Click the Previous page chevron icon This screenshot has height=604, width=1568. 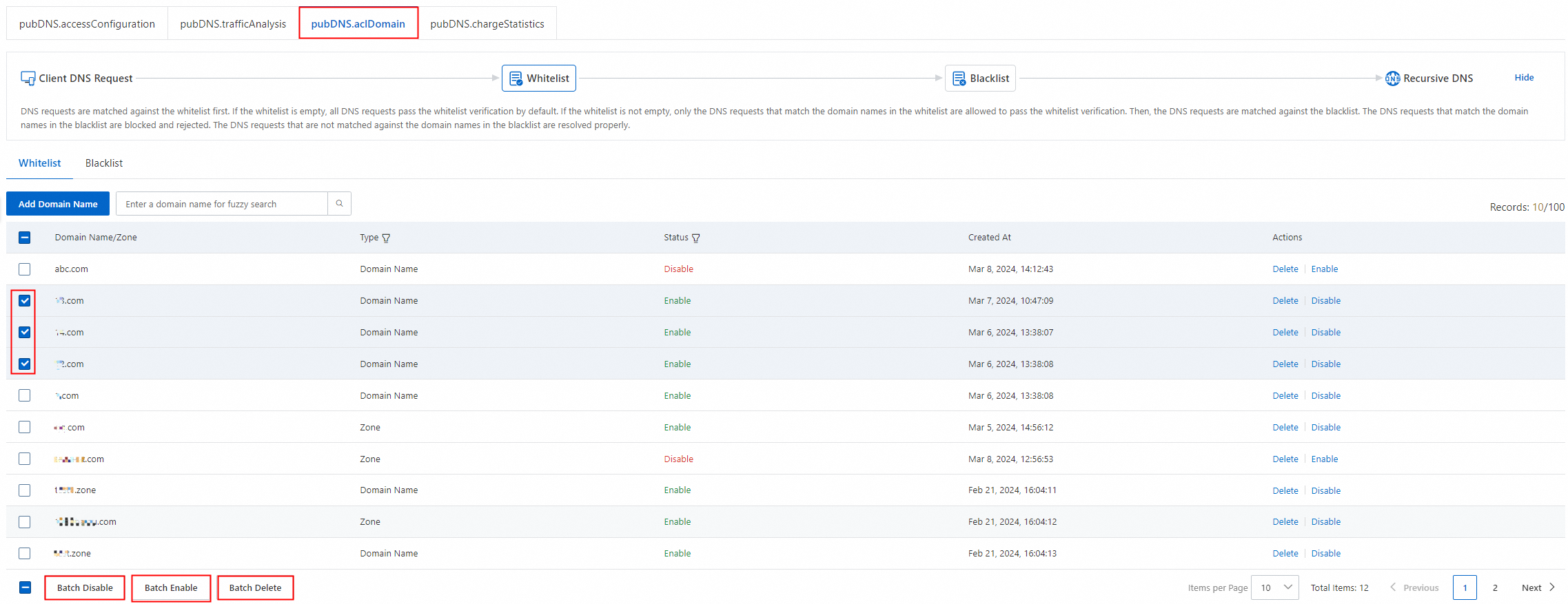[x=1393, y=587]
